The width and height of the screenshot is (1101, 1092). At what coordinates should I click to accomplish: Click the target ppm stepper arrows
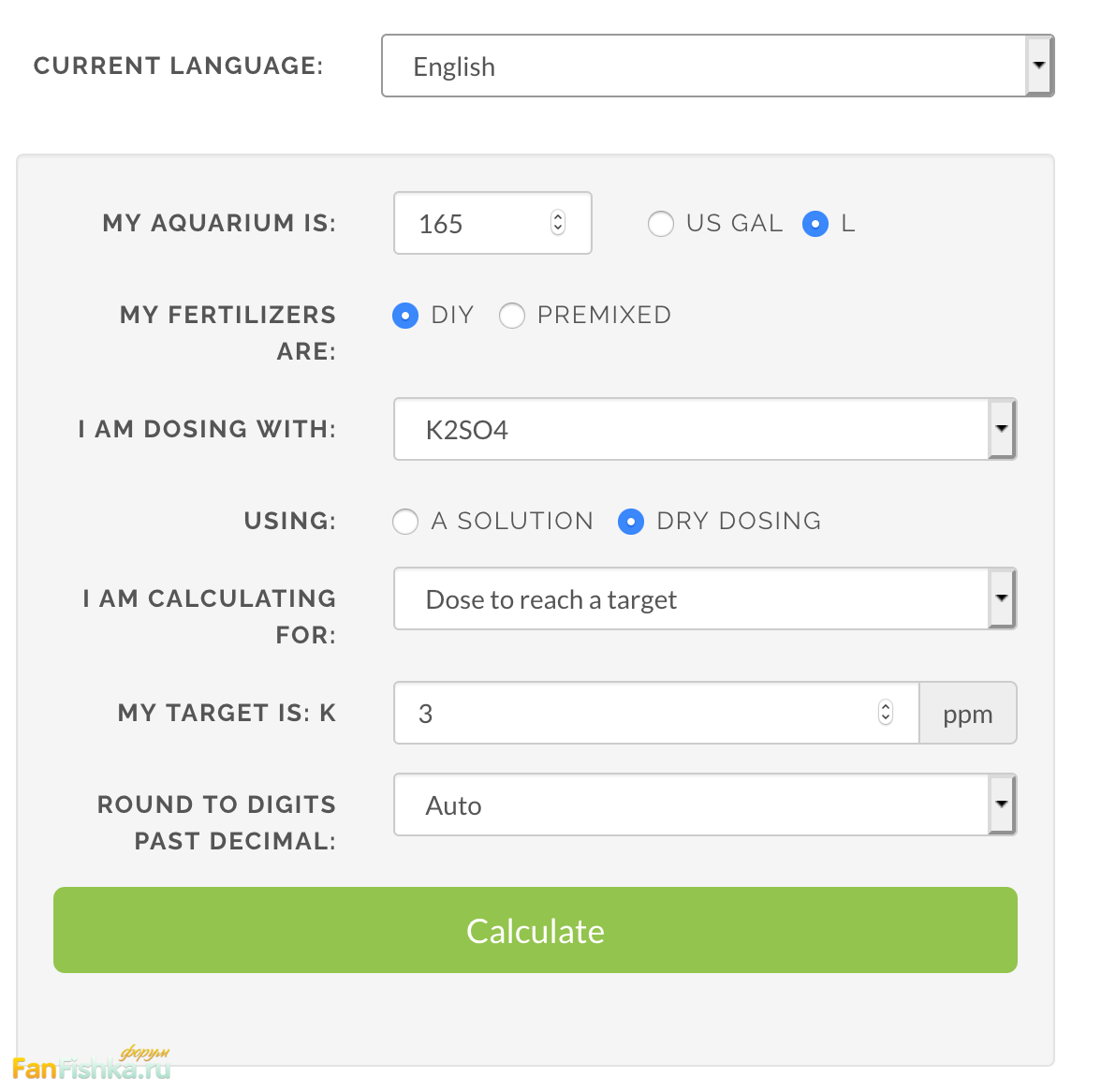point(886,713)
